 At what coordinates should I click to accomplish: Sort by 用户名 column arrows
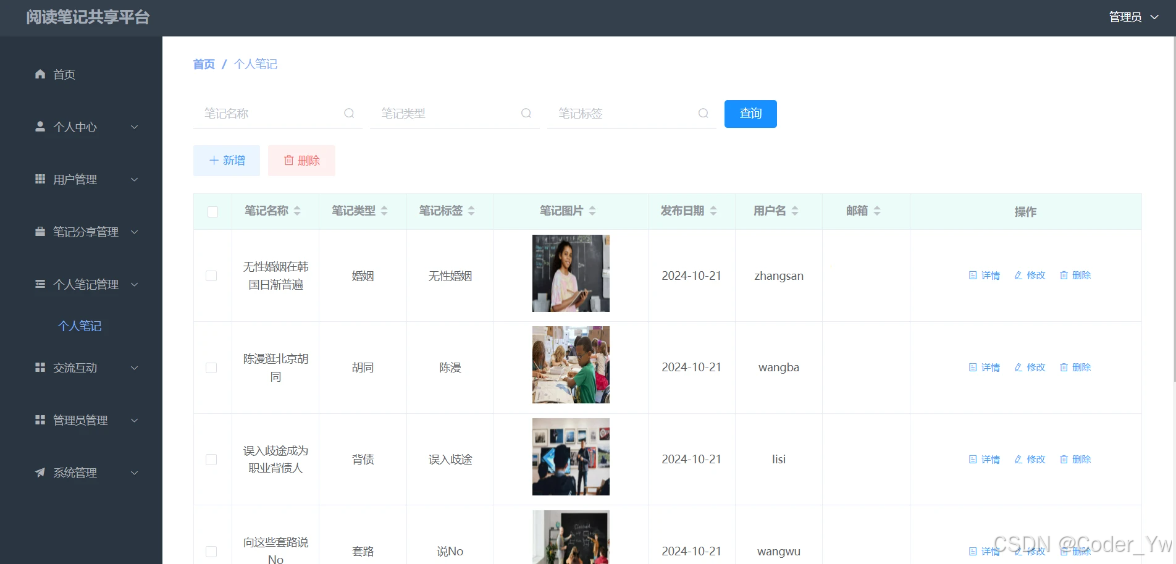[795, 212]
